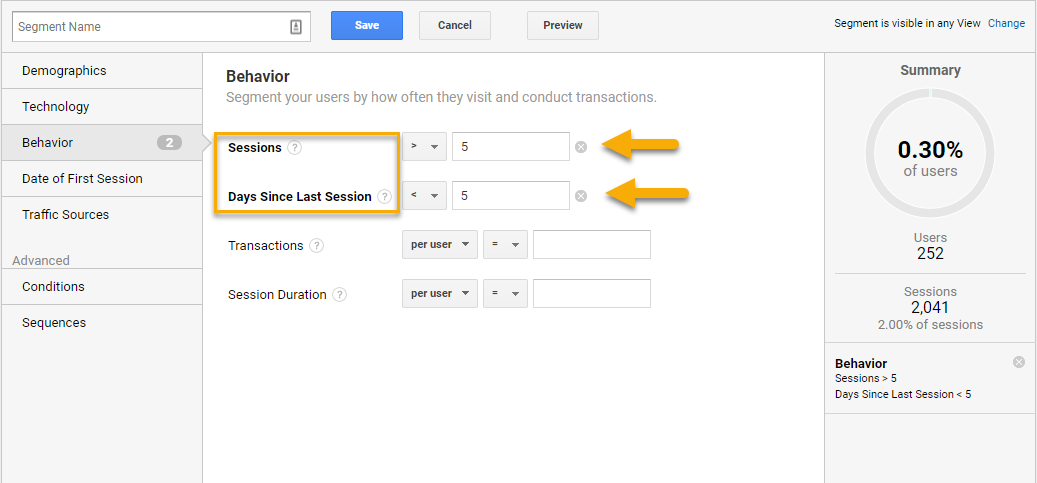Click the icon inside Segment Name field
The image size is (1037, 483).
(296, 27)
